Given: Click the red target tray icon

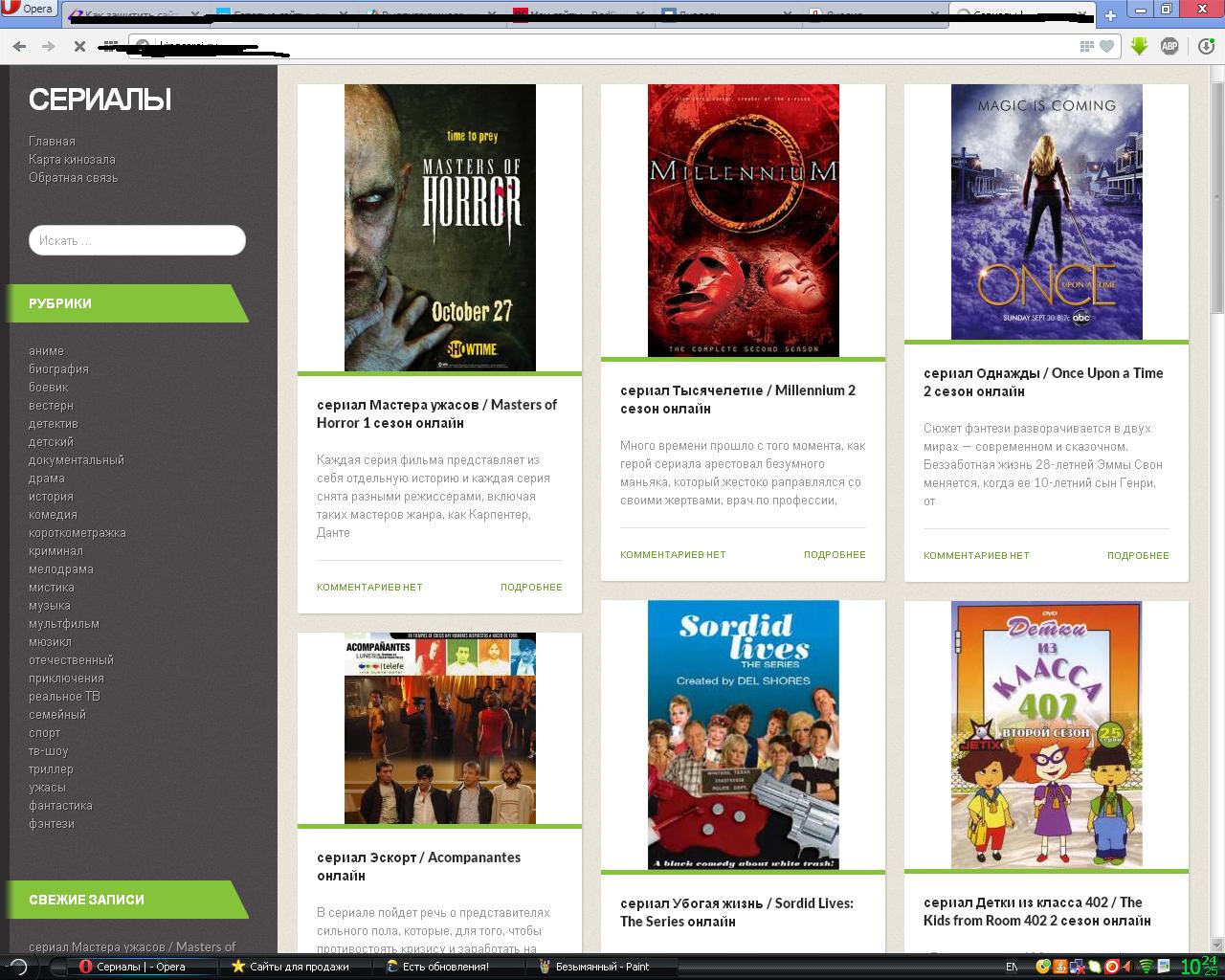Looking at the screenshot, I should pyautogui.click(x=1112, y=967).
